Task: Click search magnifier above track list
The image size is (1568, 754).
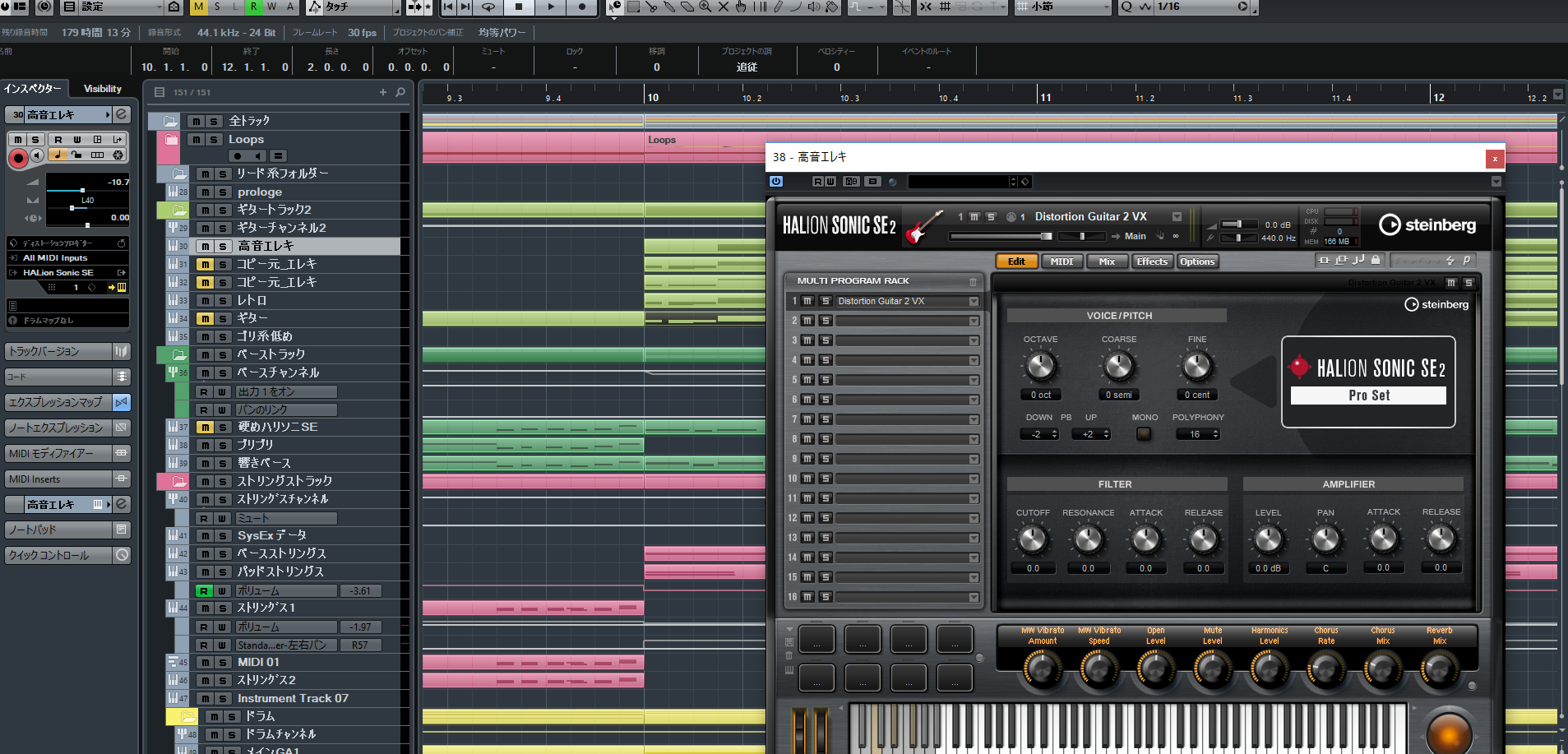Action: (x=400, y=92)
